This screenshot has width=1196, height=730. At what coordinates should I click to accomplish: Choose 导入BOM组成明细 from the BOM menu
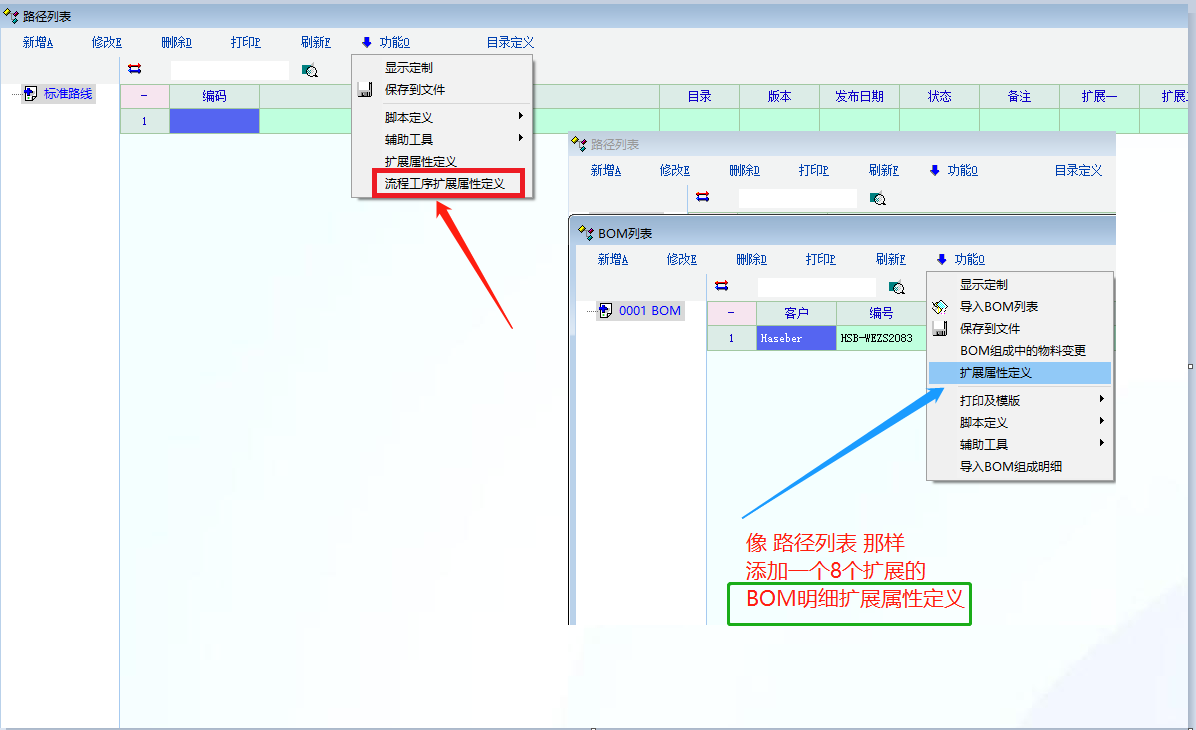tap(1010, 467)
